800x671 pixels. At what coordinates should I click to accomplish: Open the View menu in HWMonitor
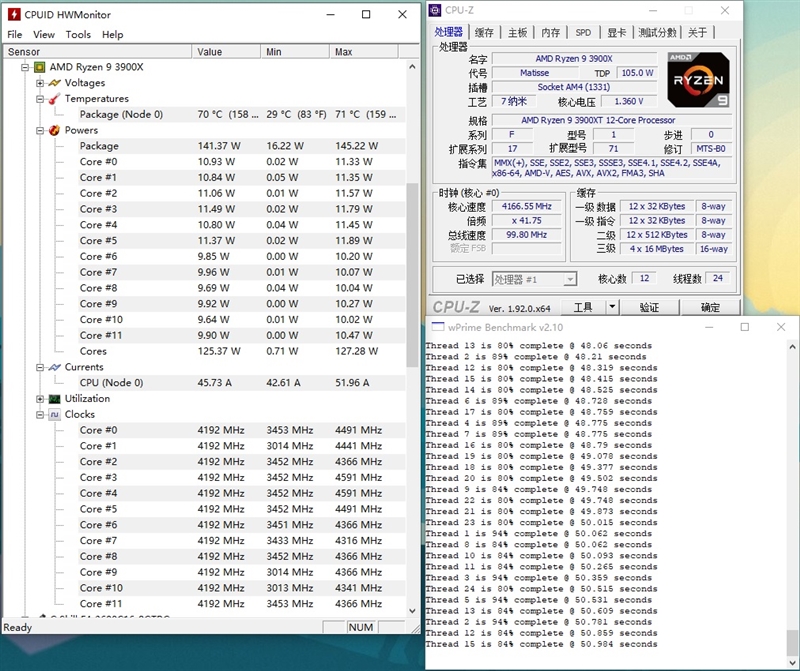click(x=44, y=33)
